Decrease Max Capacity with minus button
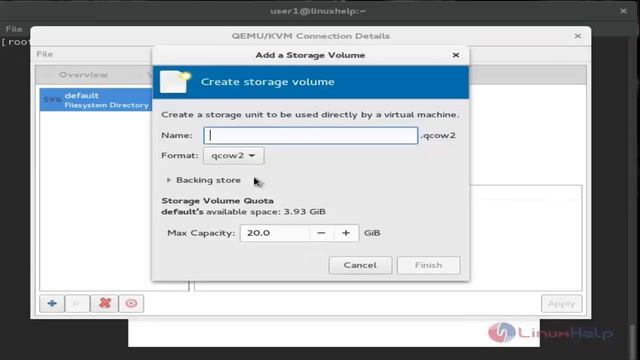 (x=321, y=233)
